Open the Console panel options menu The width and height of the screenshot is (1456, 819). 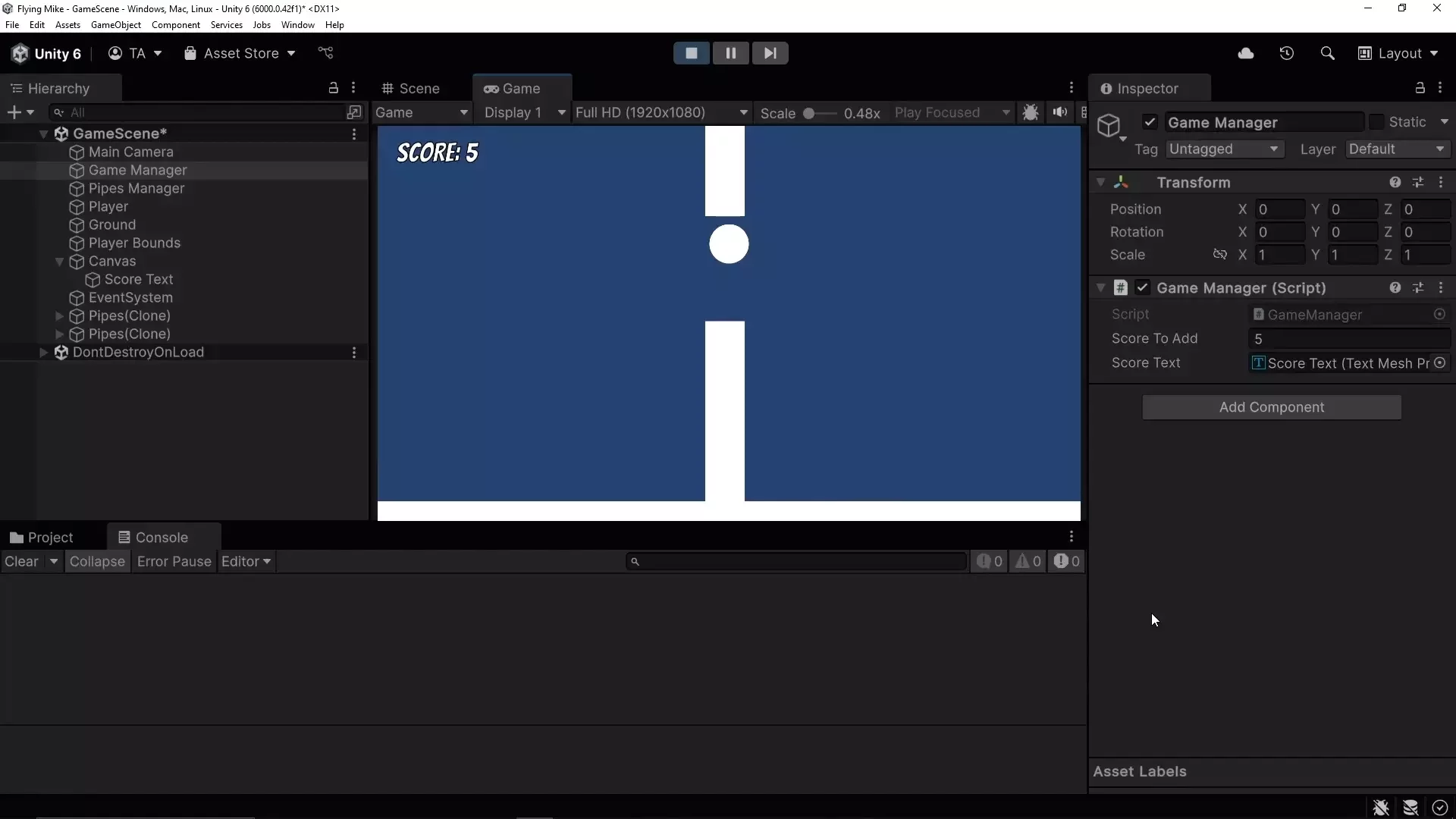[1072, 537]
